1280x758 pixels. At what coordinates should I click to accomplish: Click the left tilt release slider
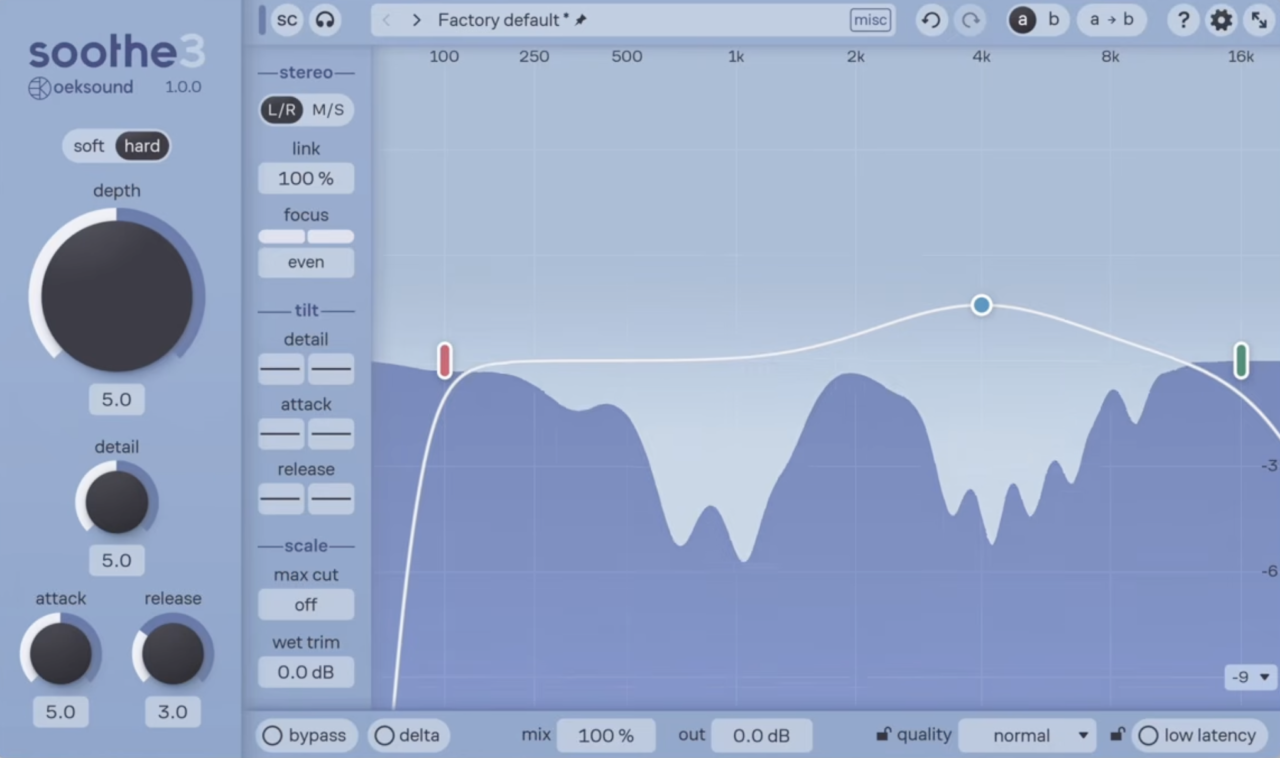[x=281, y=498]
